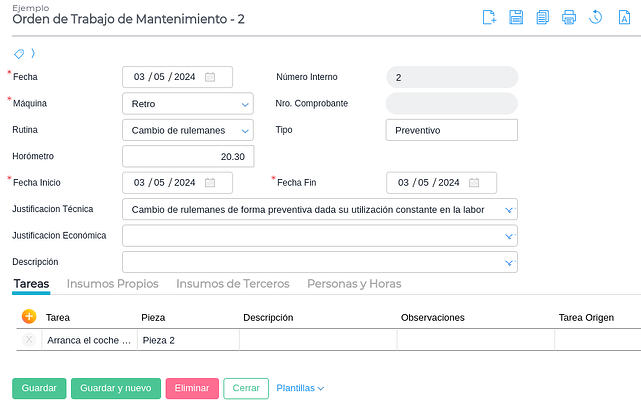Open the change history clock icon
641x411 pixels.
point(595,17)
